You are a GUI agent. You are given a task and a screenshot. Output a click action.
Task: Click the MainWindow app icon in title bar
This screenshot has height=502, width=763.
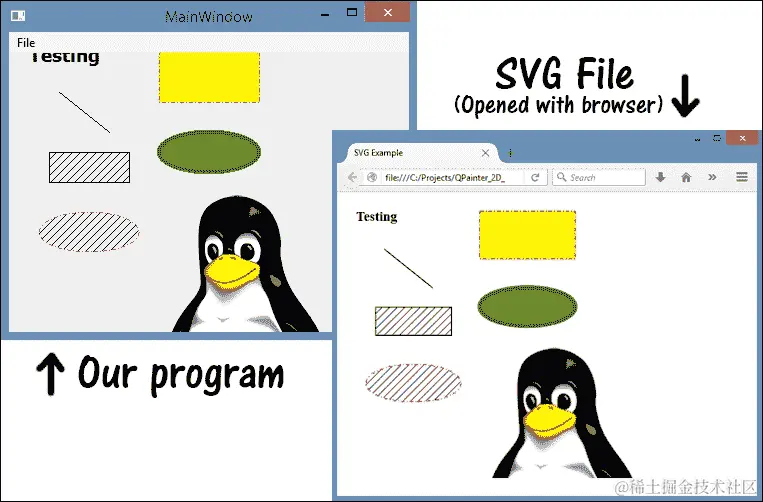coord(18,16)
